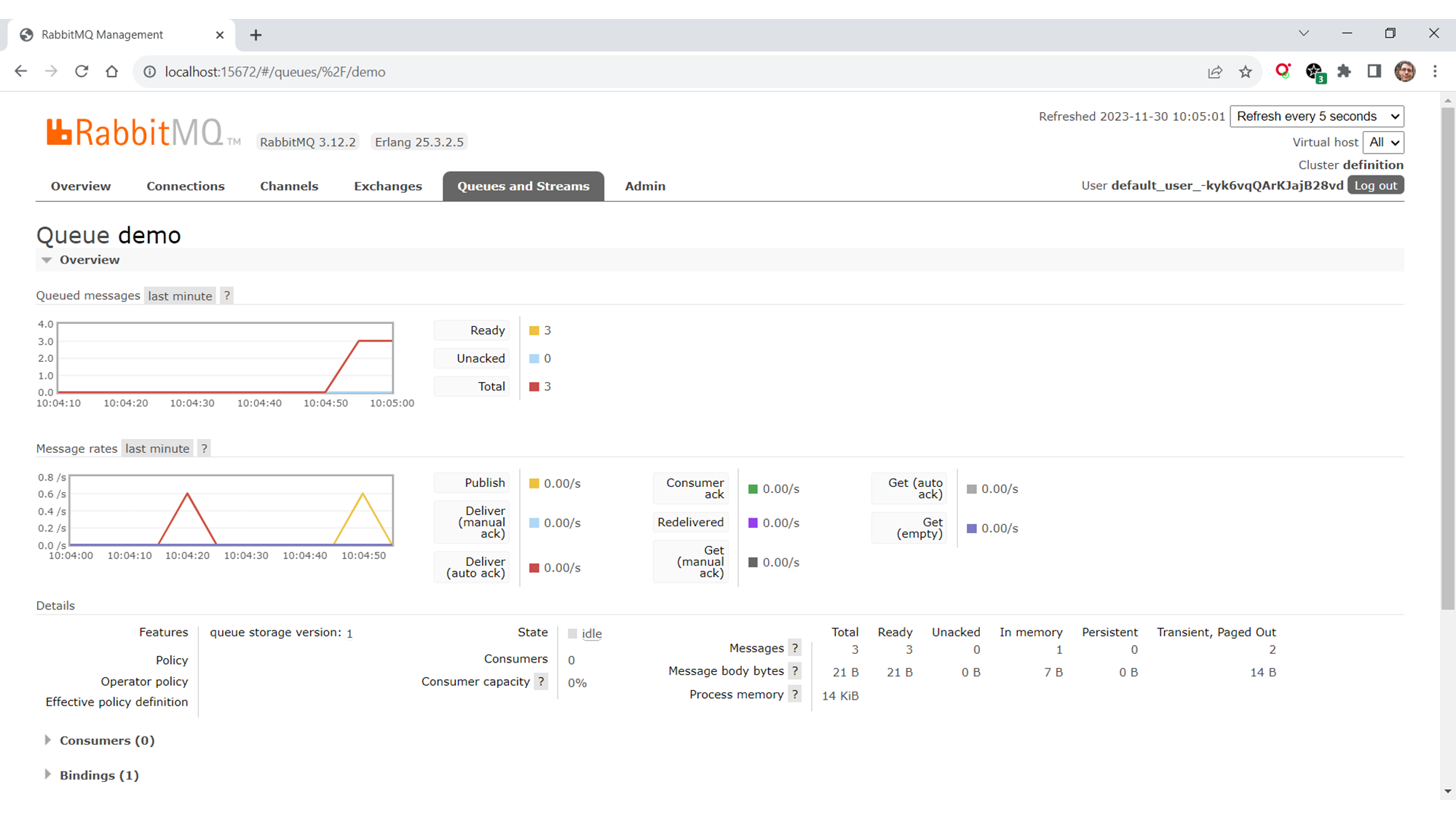This screenshot has height=819, width=1456.
Task: Click the yellow Ready color swatch
Action: [x=534, y=331]
